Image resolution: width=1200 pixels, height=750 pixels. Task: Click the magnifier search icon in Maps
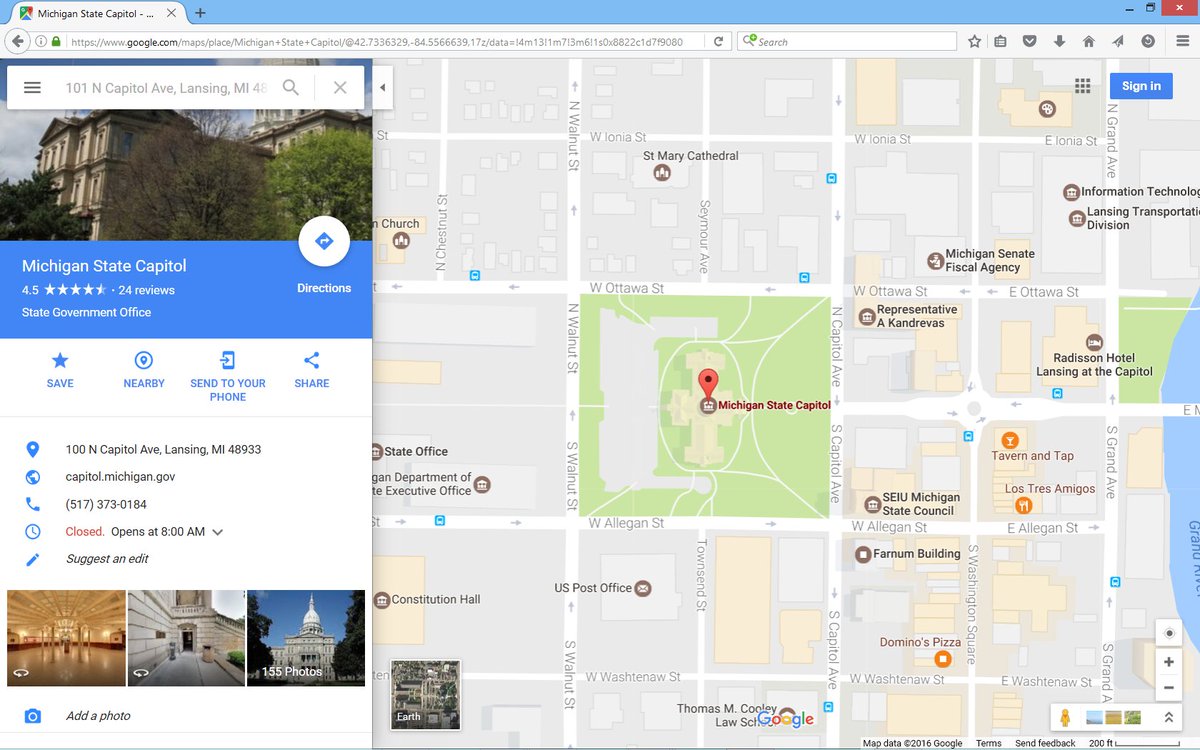coord(291,88)
